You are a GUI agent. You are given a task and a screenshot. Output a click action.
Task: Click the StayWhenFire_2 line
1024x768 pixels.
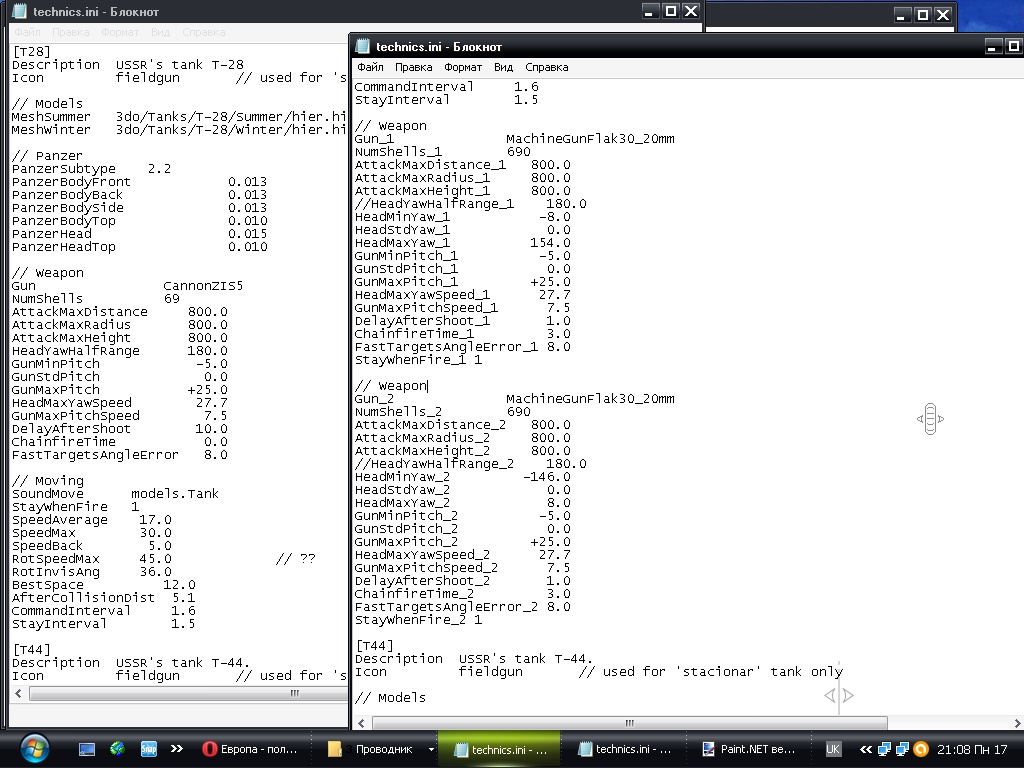point(418,620)
